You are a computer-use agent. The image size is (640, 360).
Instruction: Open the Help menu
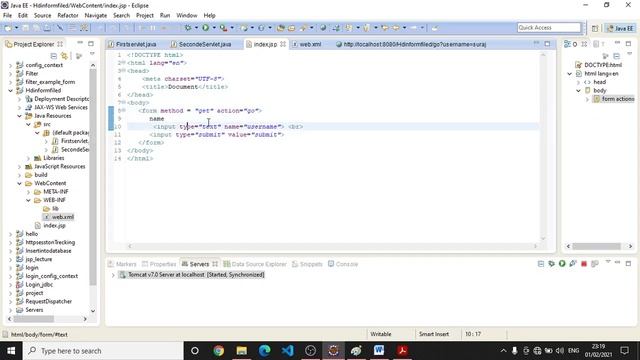(209, 16)
